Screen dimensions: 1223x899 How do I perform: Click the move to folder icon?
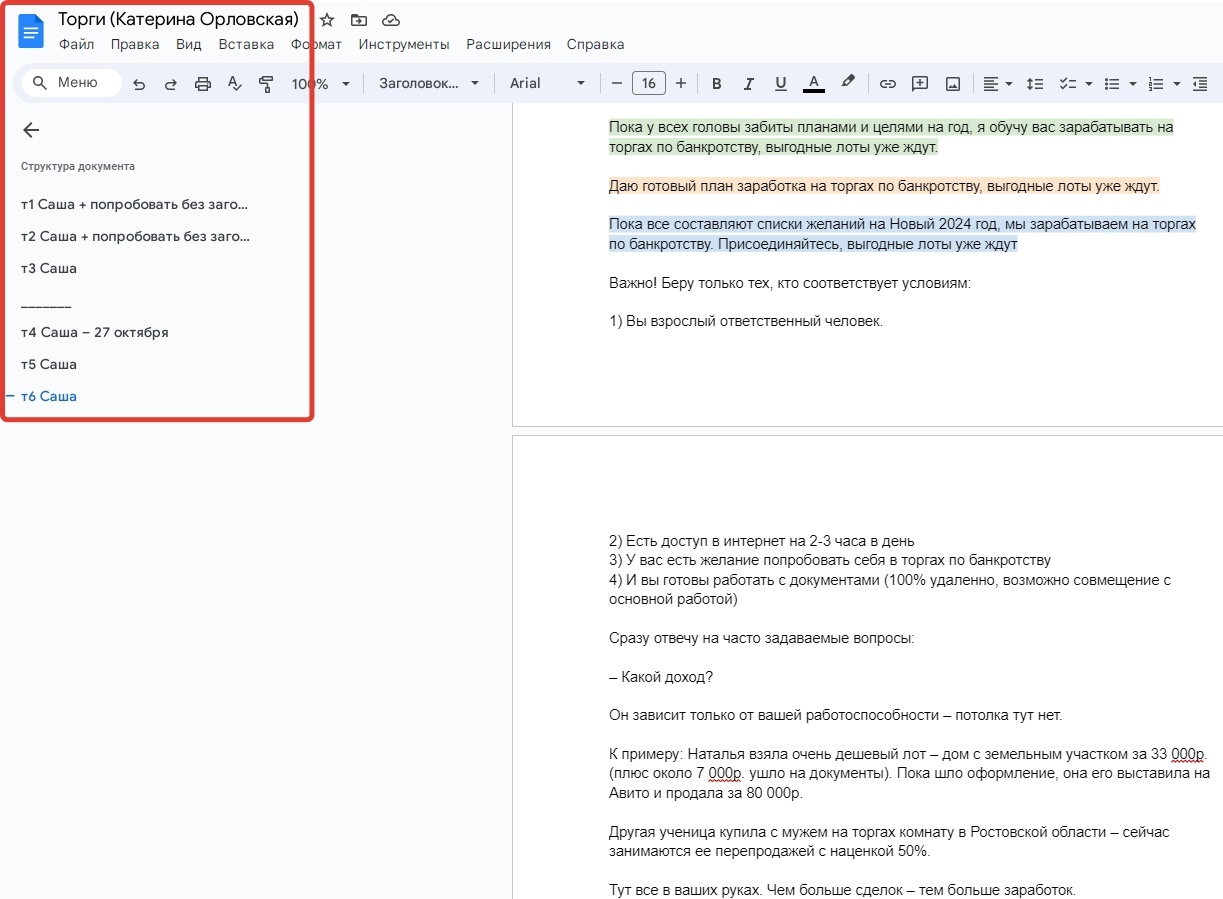359,20
